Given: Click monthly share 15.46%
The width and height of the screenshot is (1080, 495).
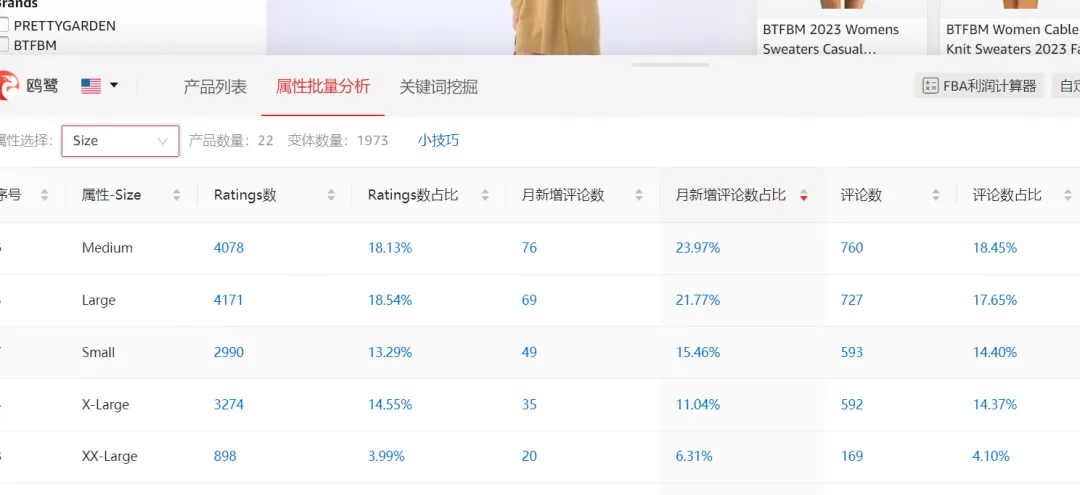Looking at the screenshot, I should click(x=698, y=352).
